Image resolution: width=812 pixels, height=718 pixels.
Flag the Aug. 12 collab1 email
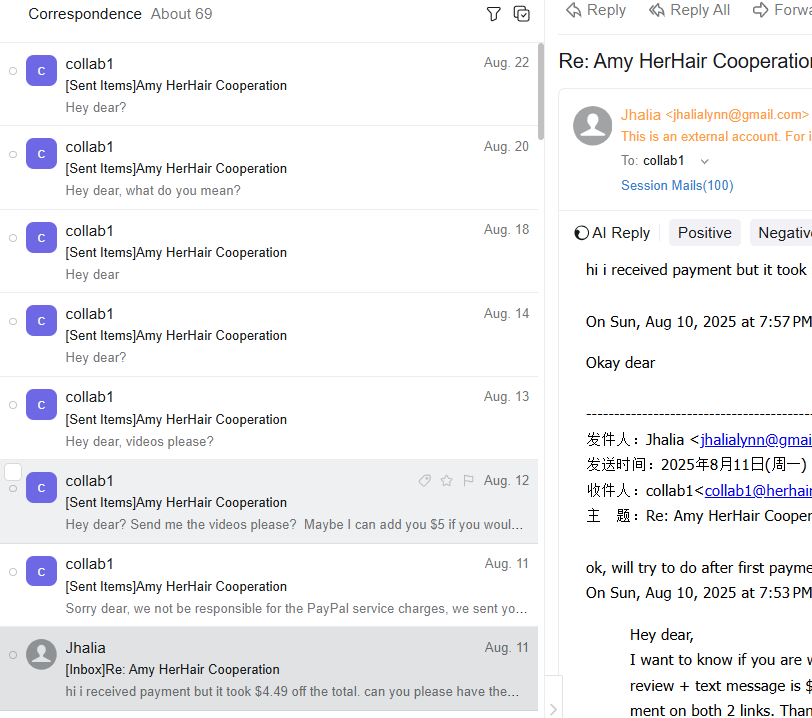pos(468,481)
